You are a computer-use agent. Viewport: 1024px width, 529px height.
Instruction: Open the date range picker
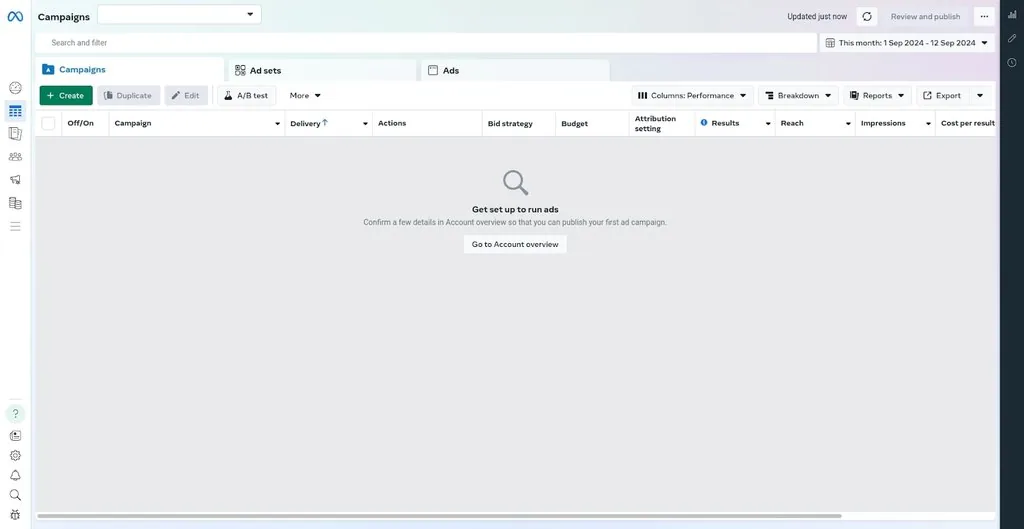(907, 43)
